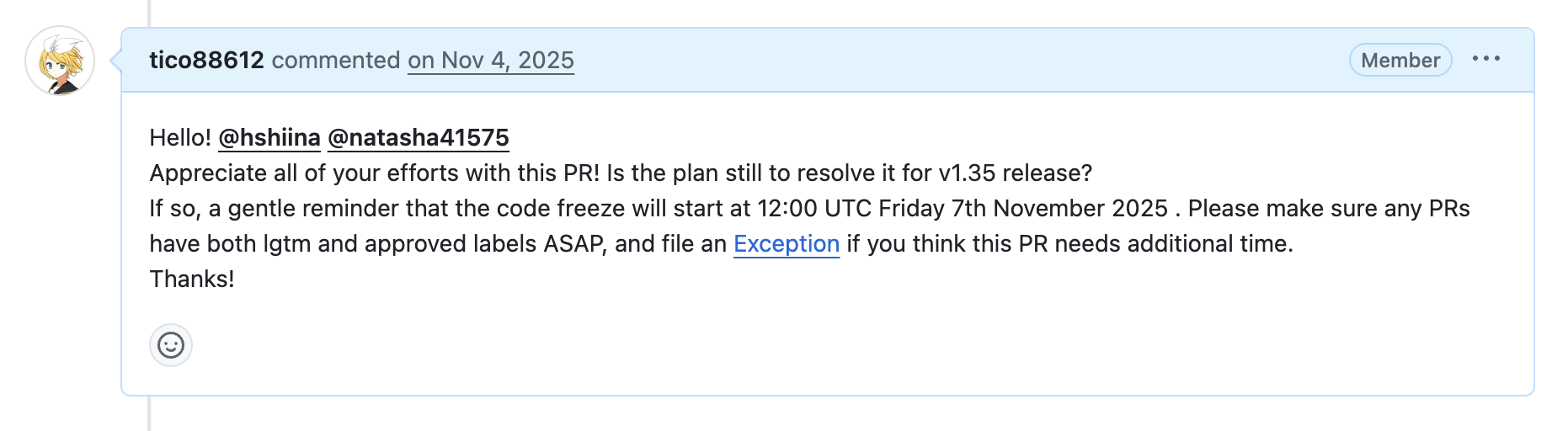This screenshot has height=431, width=1568.
Task: Click the 'on Nov 4, 2025' timestamp link
Action: click(491, 61)
